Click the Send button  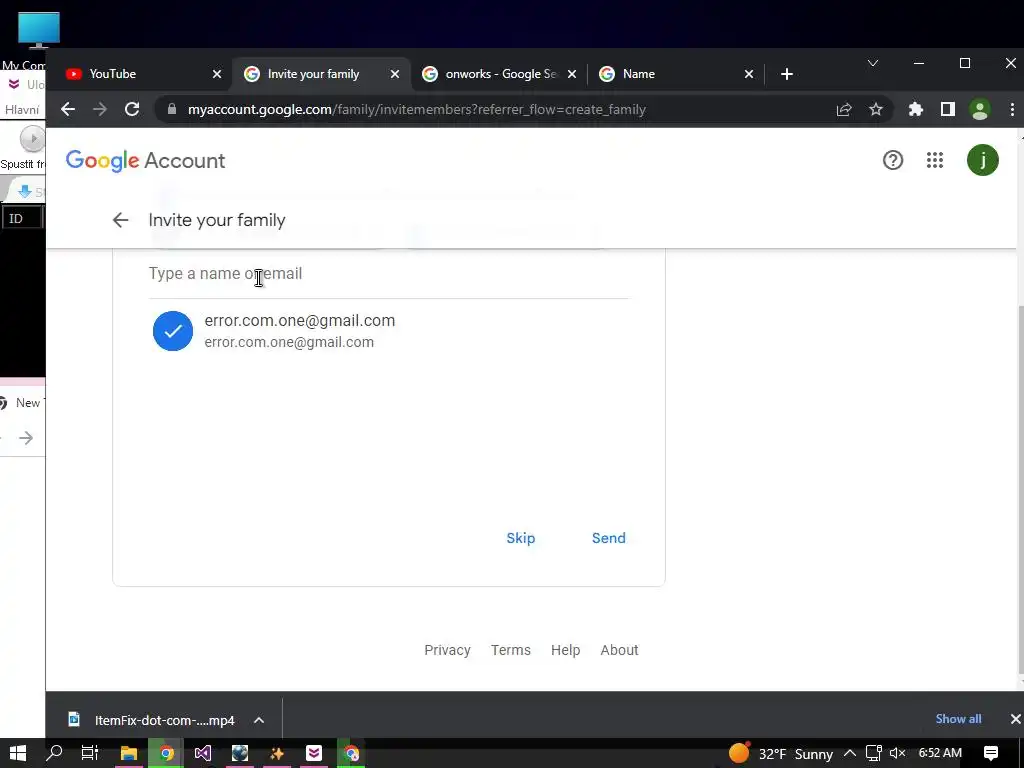pyautogui.click(x=609, y=538)
